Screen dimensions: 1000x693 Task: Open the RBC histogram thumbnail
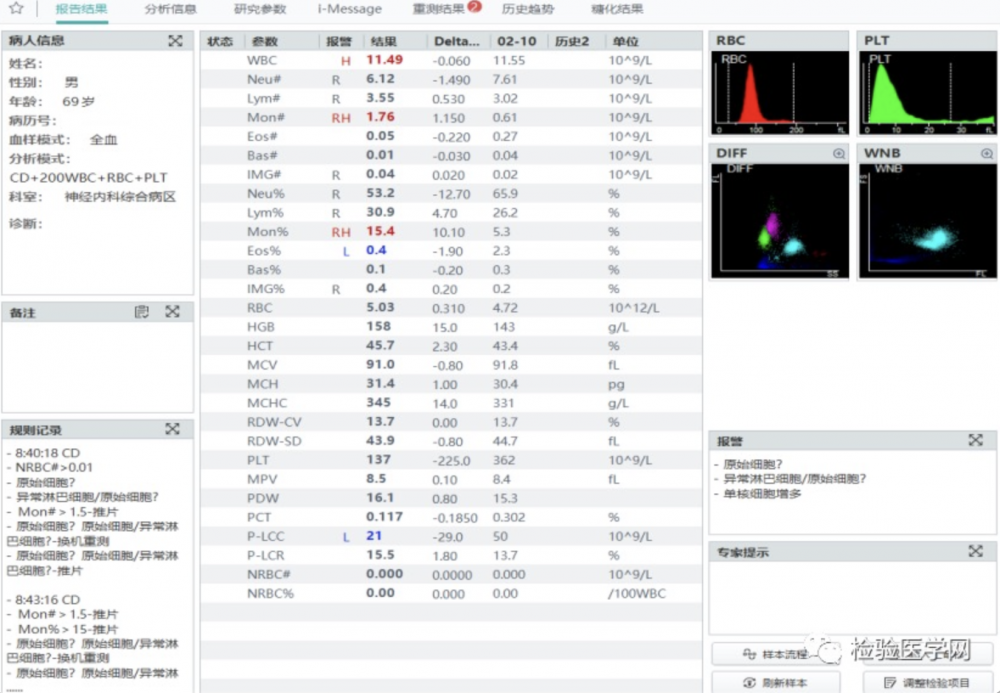779,92
